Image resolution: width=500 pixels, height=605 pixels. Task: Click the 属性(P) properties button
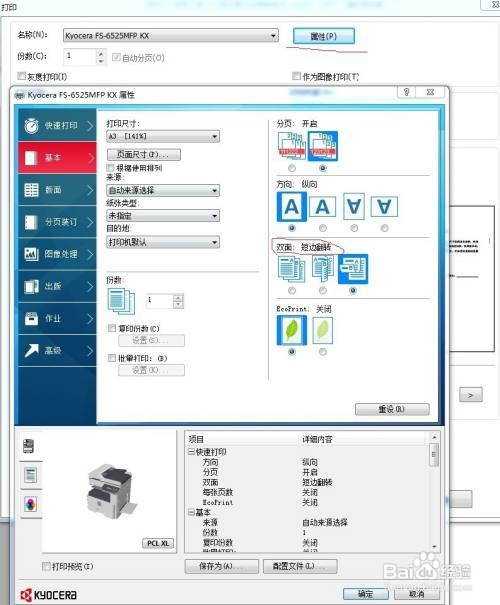[x=324, y=36]
